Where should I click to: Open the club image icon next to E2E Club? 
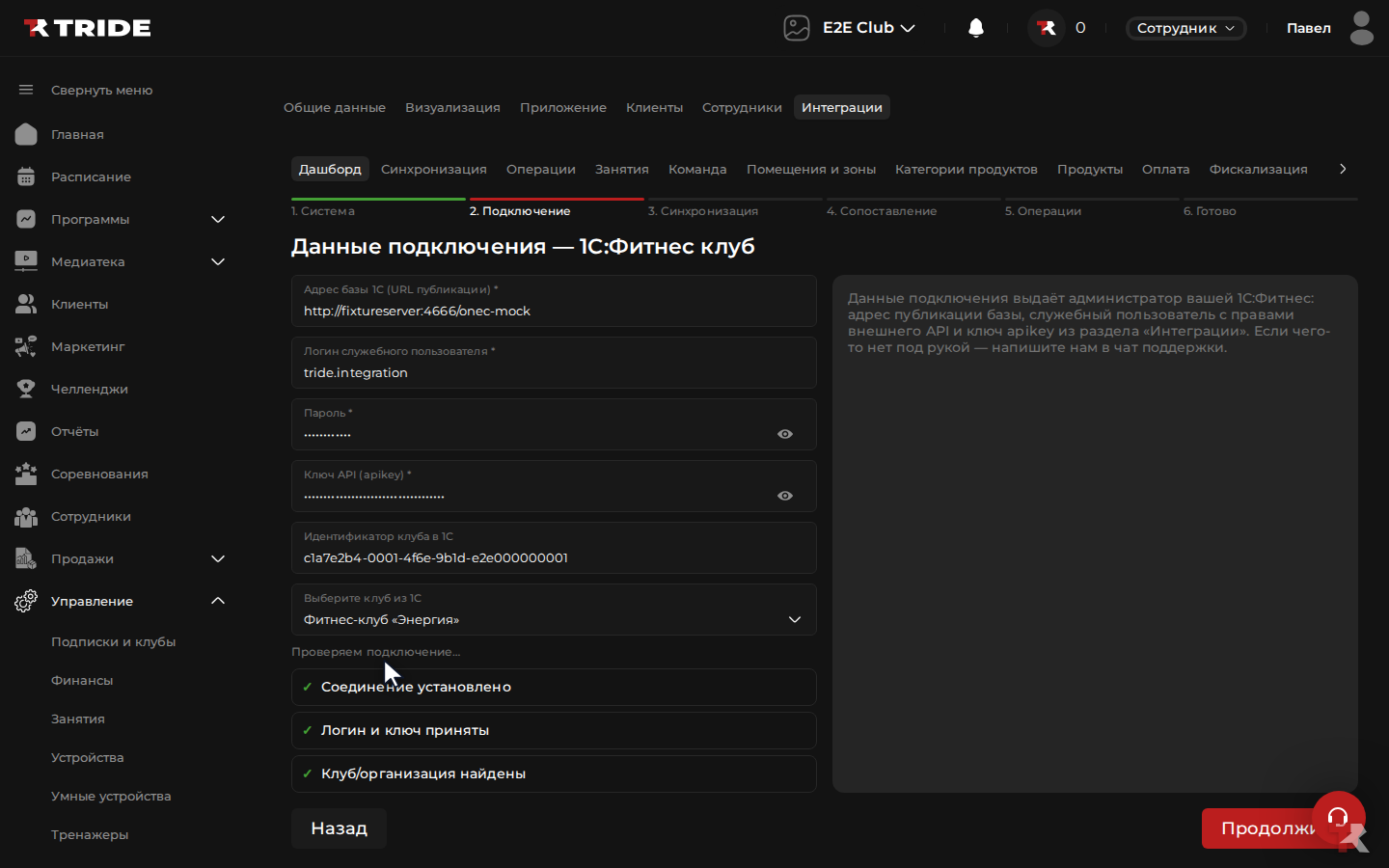[797, 28]
